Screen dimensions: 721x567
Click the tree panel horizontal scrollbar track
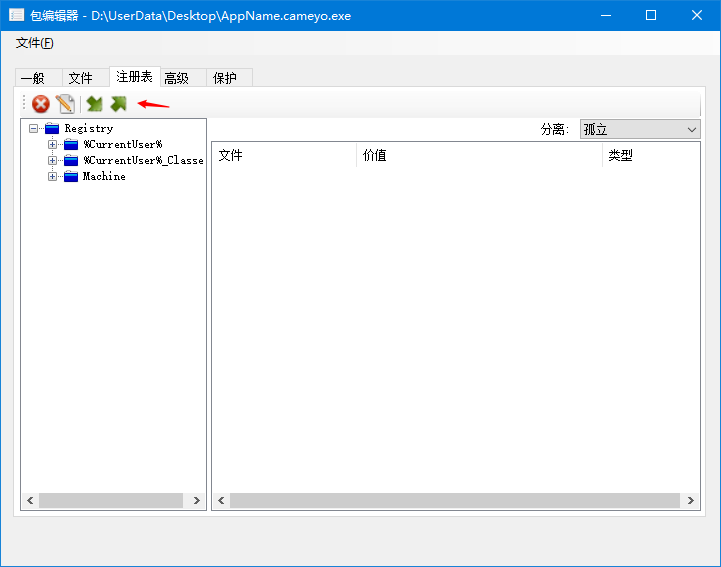[111, 500]
